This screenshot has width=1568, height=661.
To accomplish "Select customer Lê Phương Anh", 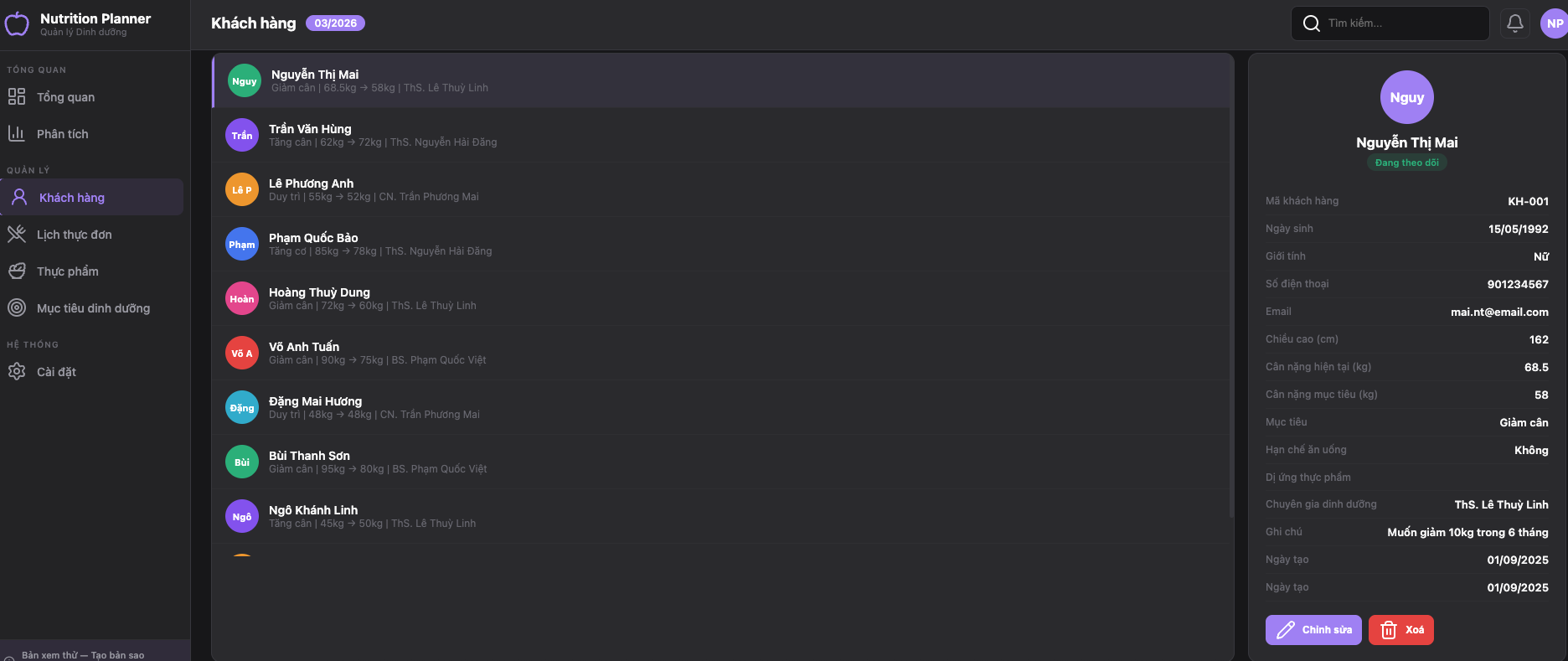I will 721,189.
